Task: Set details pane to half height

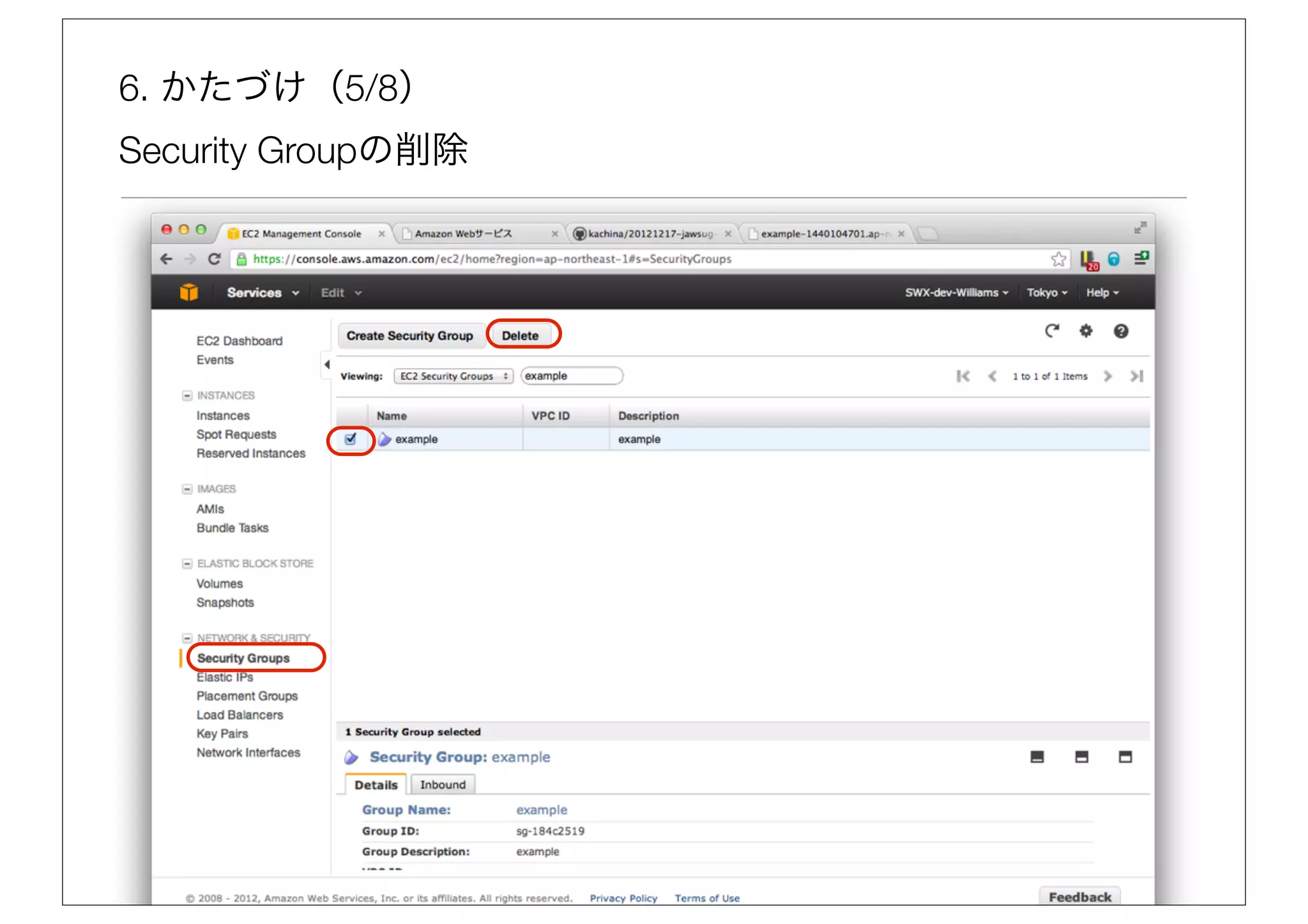Action: [x=1081, y=757]
